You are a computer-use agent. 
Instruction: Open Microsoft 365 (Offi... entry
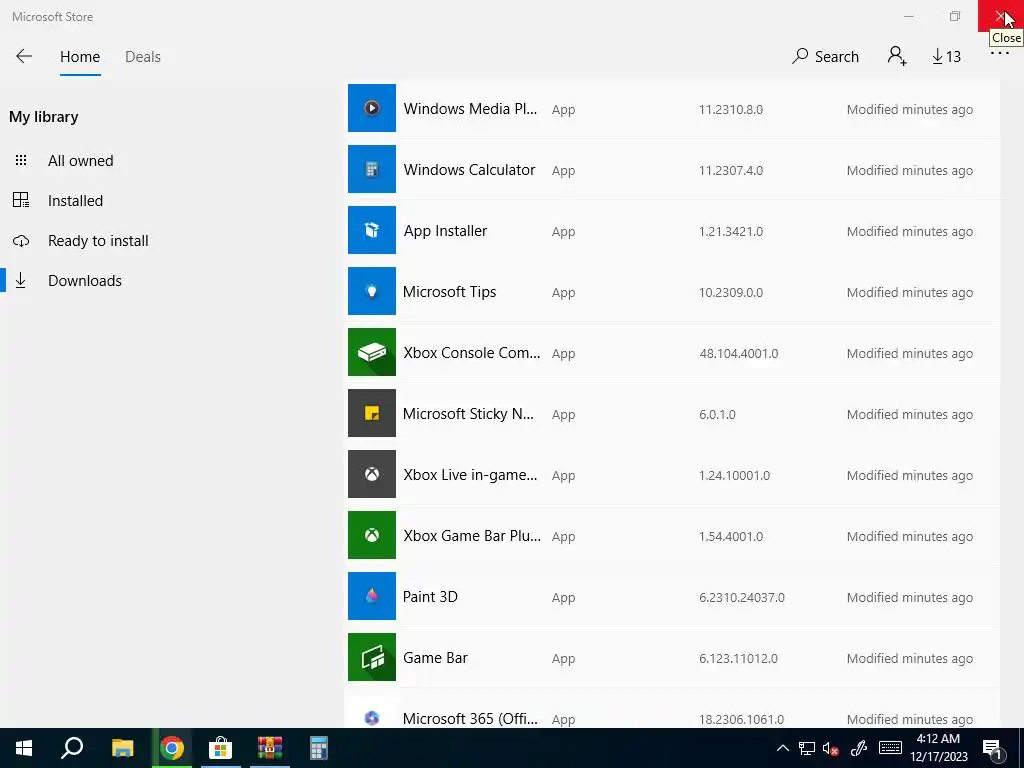tap(470, 718)
